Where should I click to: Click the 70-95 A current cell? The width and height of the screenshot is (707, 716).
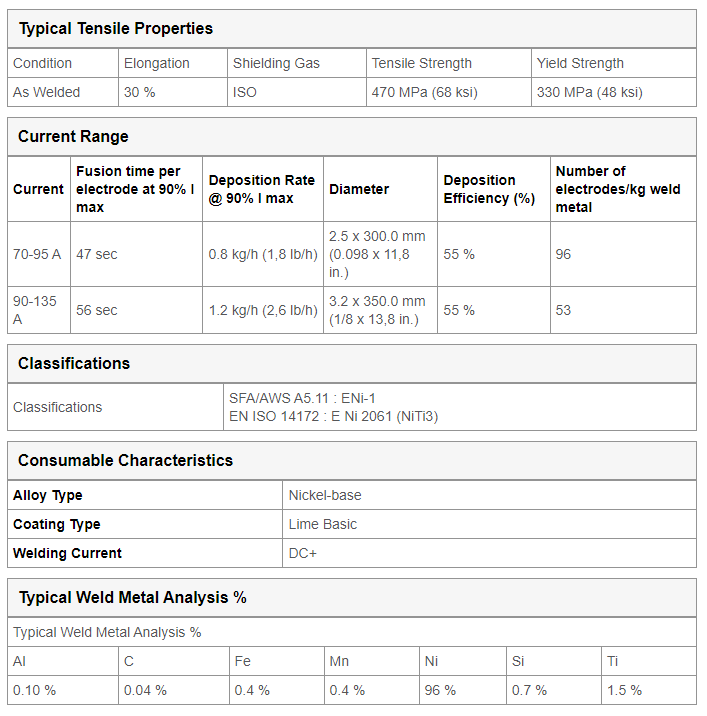pyautogui.click(x=39, y=254)
